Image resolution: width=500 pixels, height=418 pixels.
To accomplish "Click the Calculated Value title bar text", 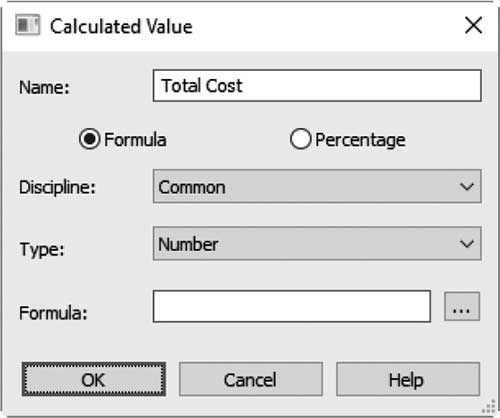I will (121, 26).
